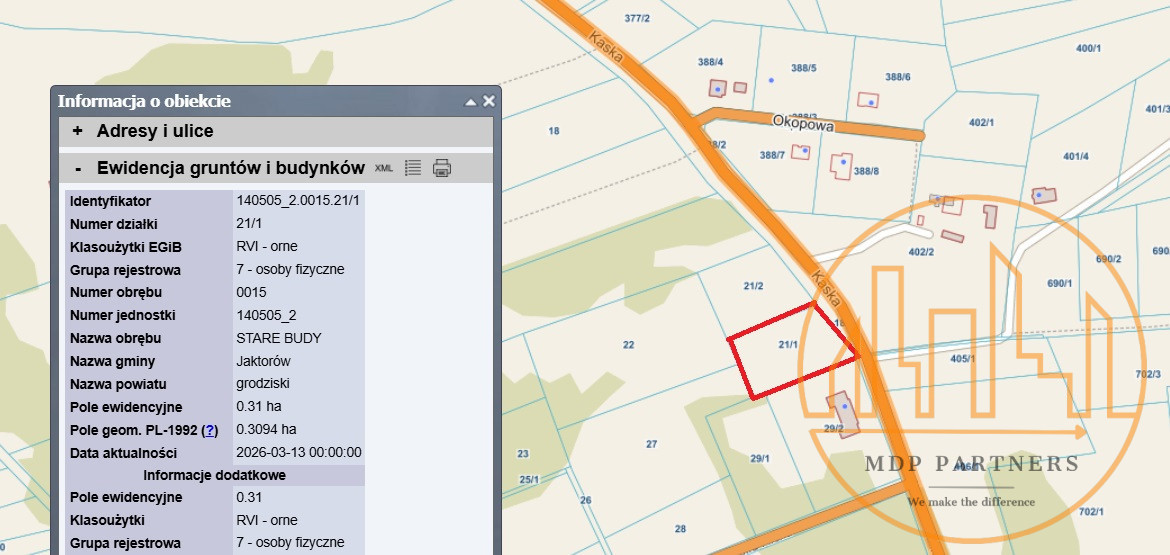
Task: Expand the Adresy i ulice section
Action: tap(77, 131)
